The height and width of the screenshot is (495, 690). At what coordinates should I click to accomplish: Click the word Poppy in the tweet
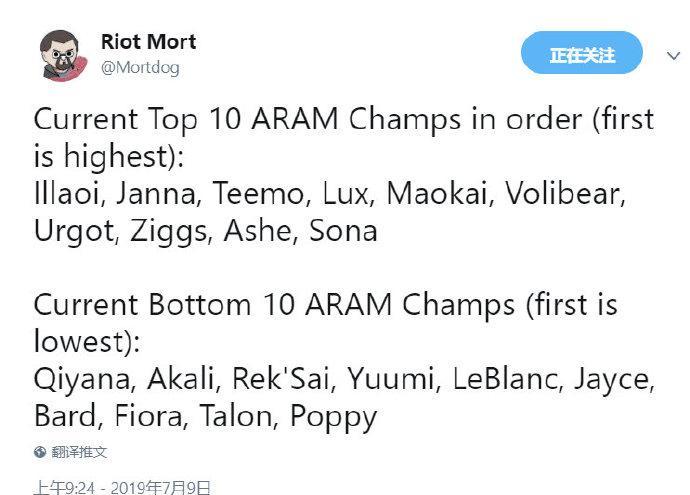tap(333, 417)
